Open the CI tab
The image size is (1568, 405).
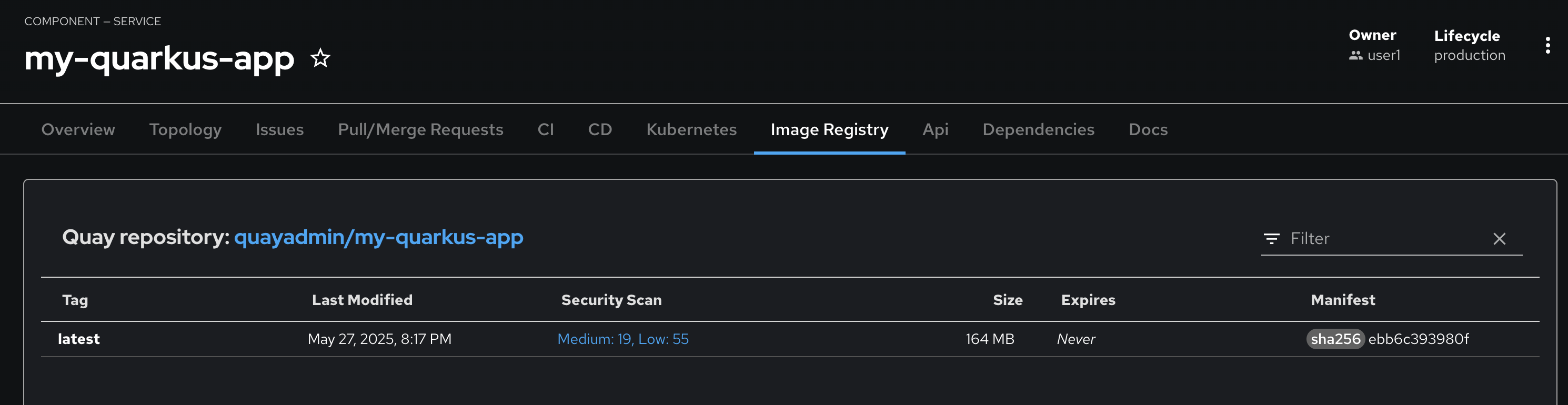click(546, 129)
